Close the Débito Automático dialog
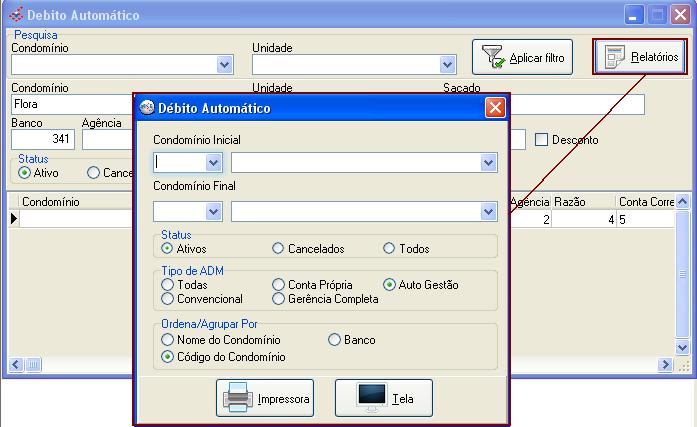 [x=494, y=108]
